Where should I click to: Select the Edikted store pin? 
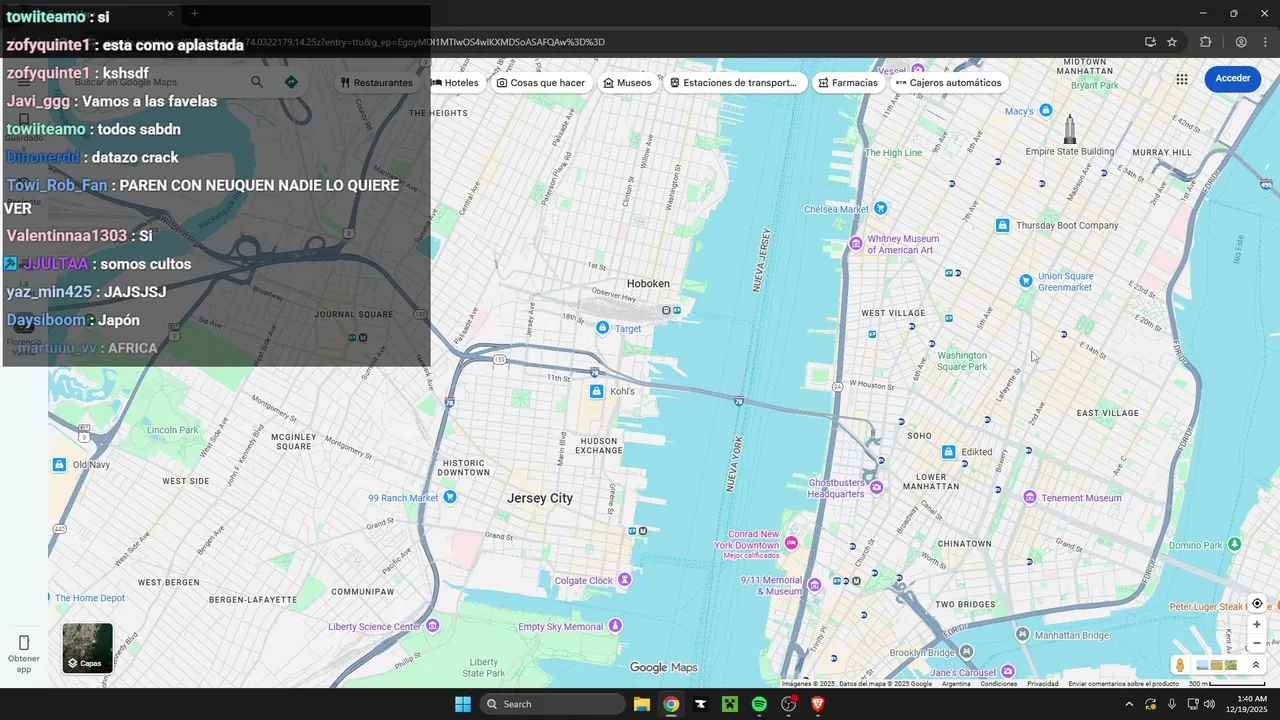coord(949,452)
